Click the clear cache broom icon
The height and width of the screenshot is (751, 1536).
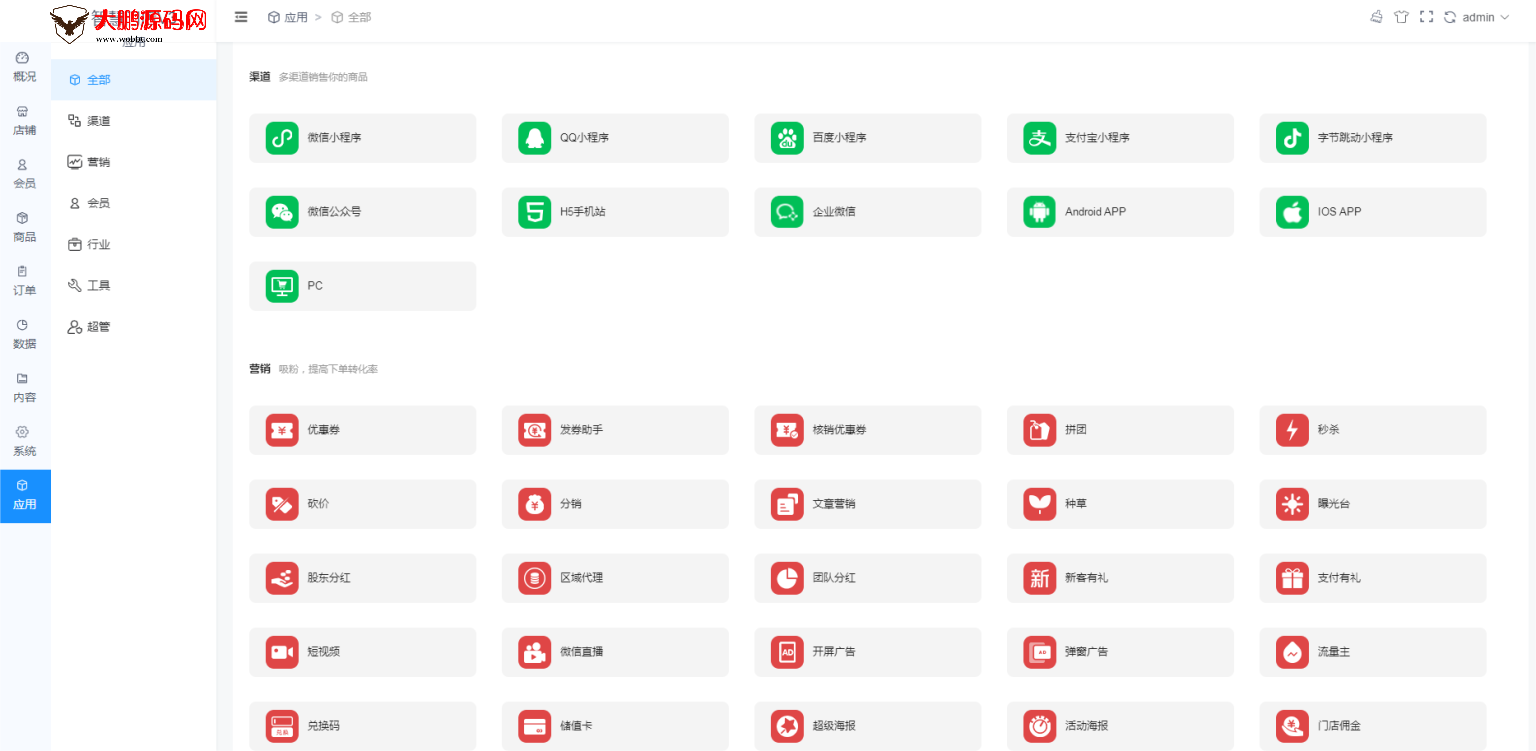tap(1377, 17)
